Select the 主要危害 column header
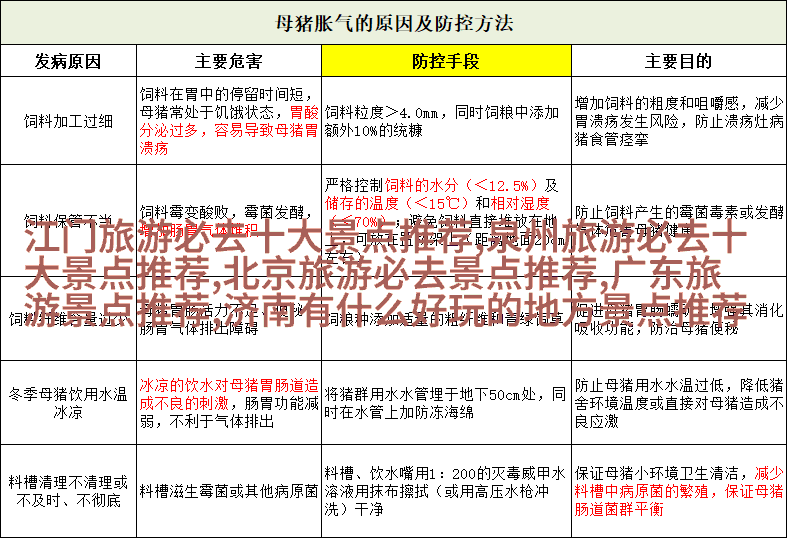The width and height of the screenshot is (787, 538). (x=229, y=61)
